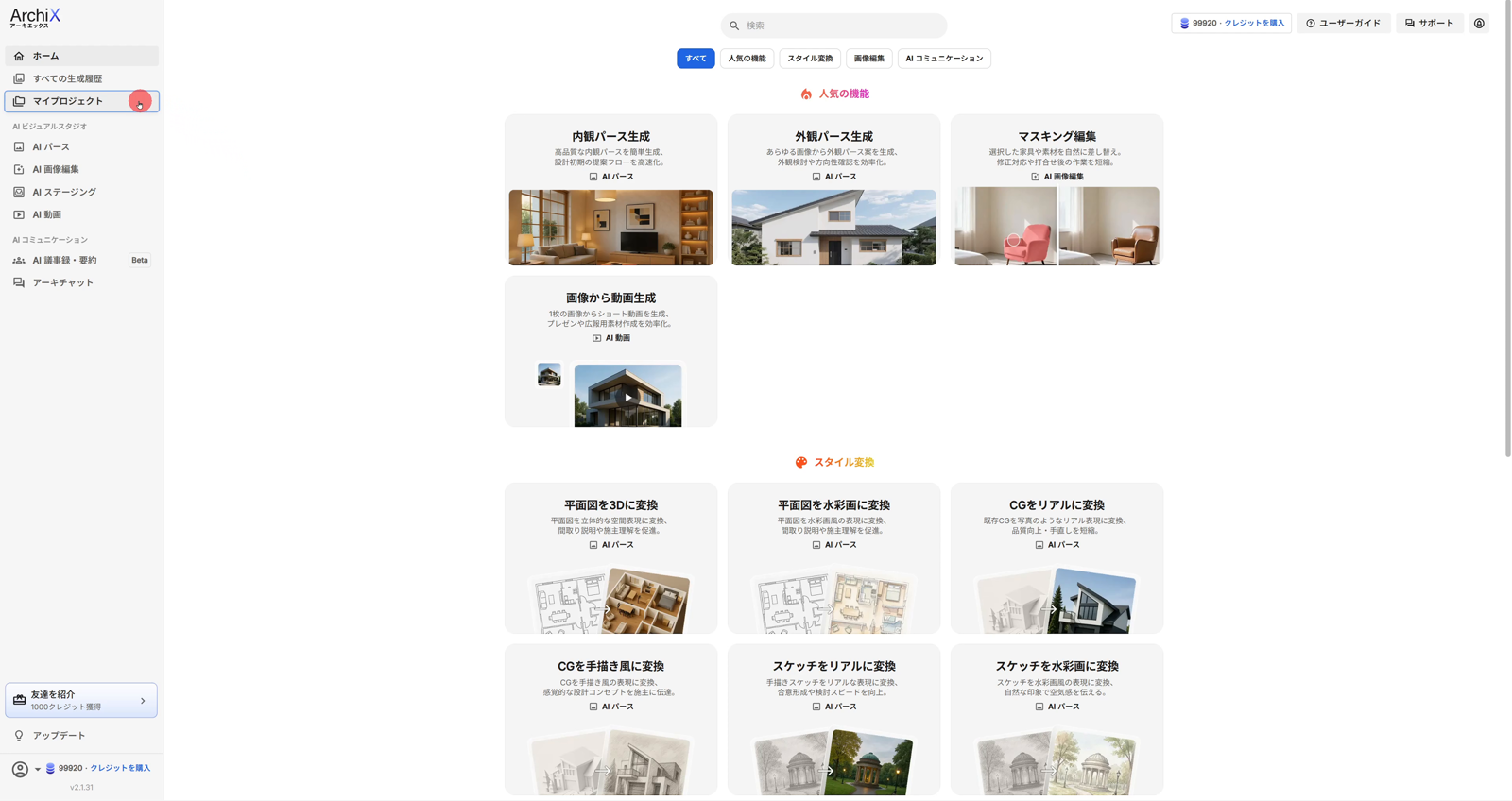Click クレジットを購入 link in top bar
Screen dimensions: 1512x801
[1254, 24]
